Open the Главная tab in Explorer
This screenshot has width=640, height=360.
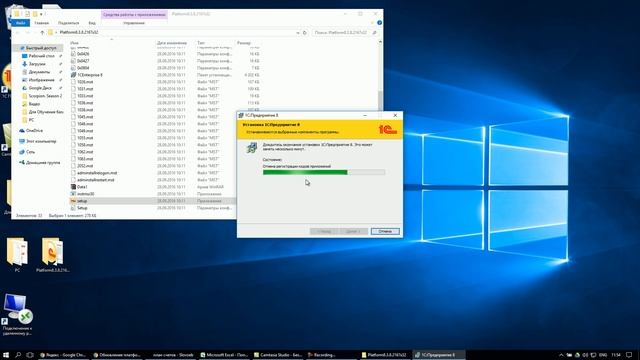point(42,23)
